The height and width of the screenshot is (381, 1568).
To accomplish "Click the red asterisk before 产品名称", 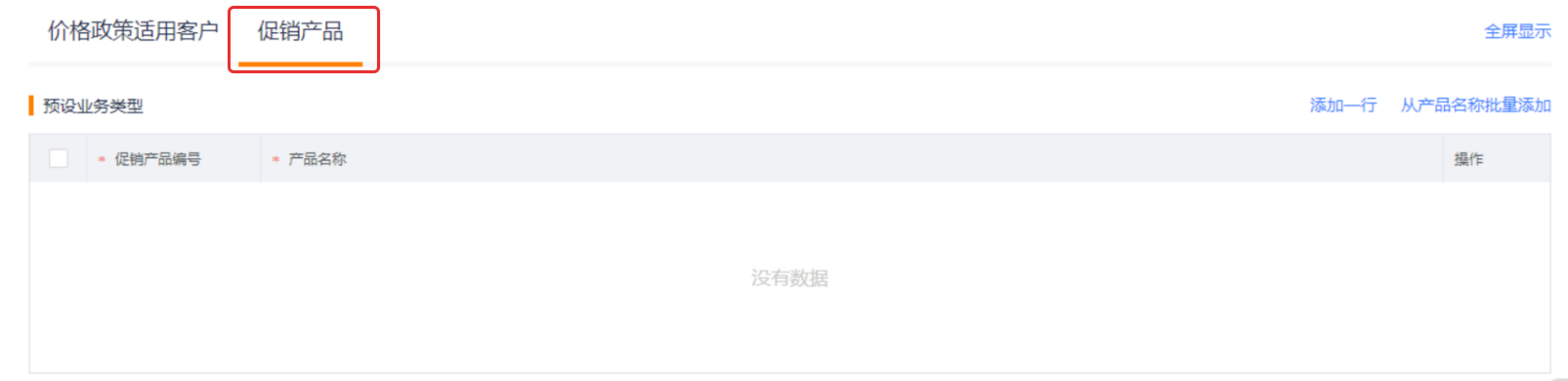I will click(x=276, y=159).
